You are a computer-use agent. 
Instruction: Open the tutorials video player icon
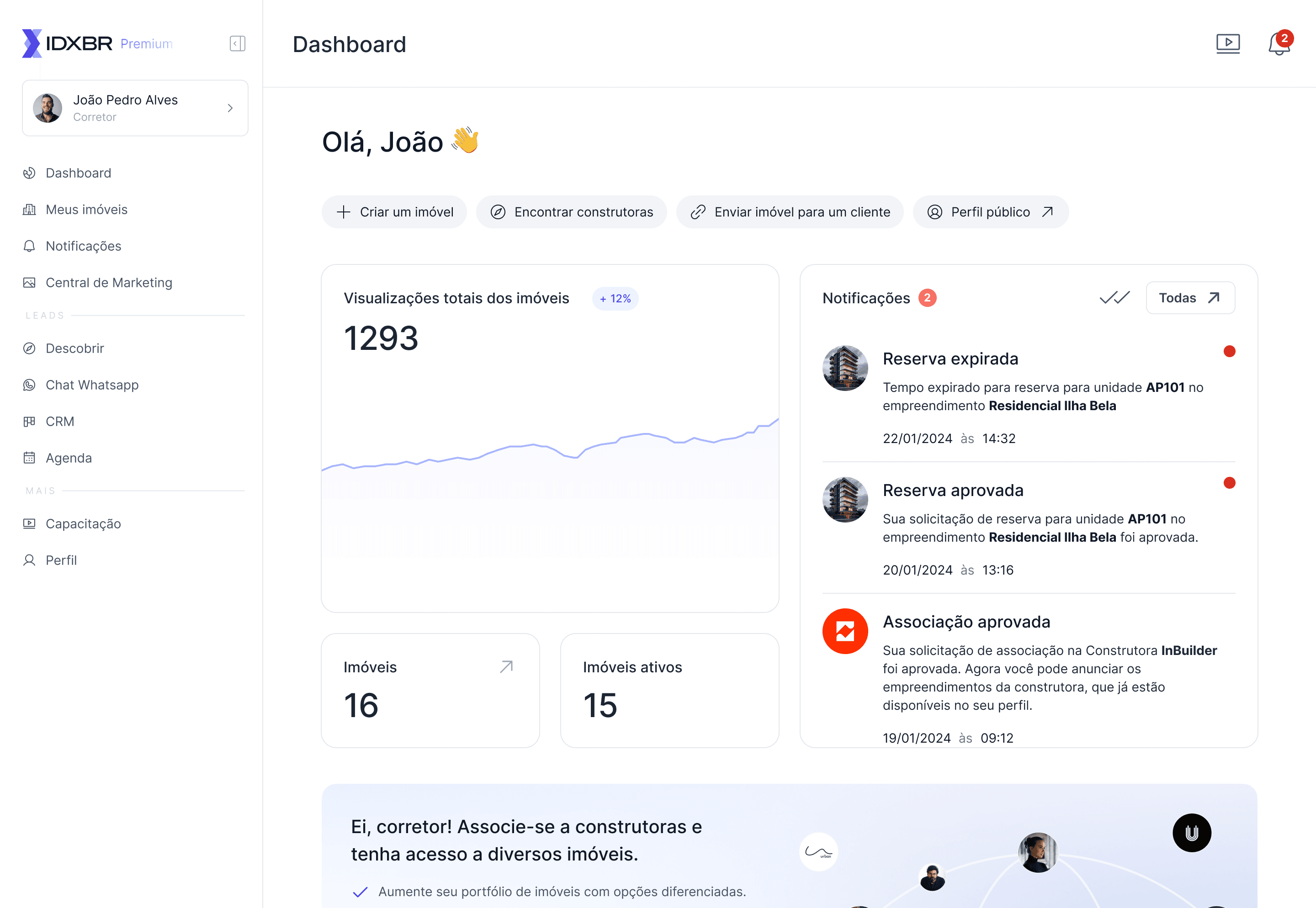pyautogui.click(x=1228, y=44)
